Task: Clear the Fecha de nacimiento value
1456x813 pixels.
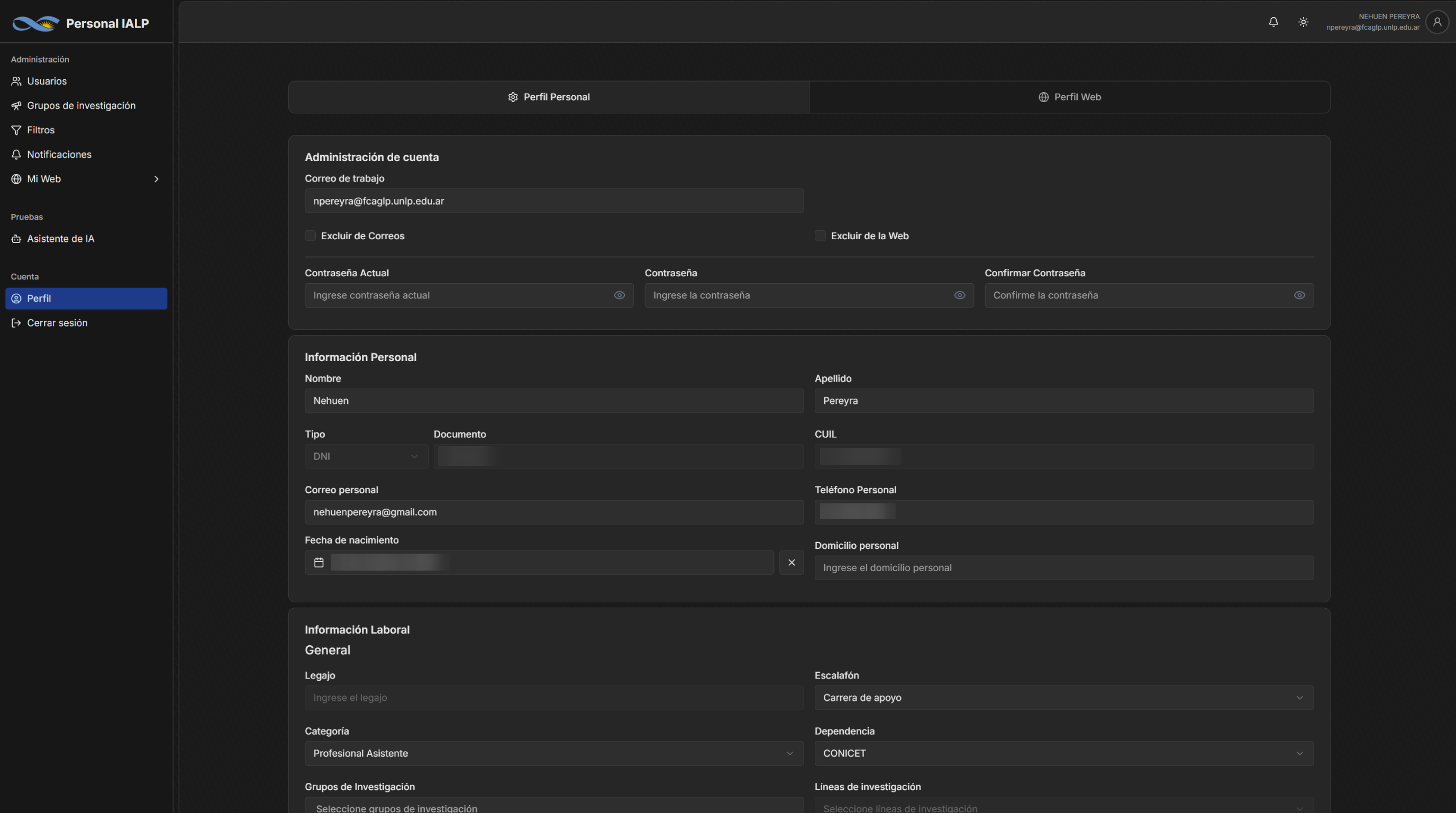Action: coord(791,563)
